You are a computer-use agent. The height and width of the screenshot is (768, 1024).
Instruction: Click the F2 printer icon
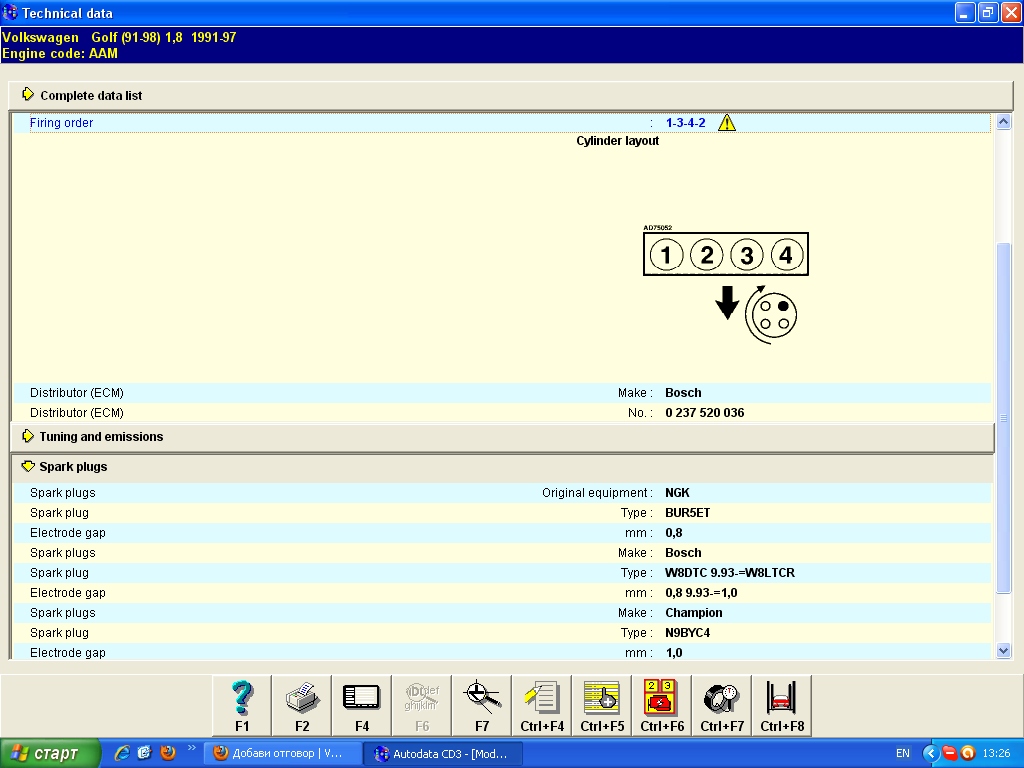pyautogui.click(x=302, y=705)
